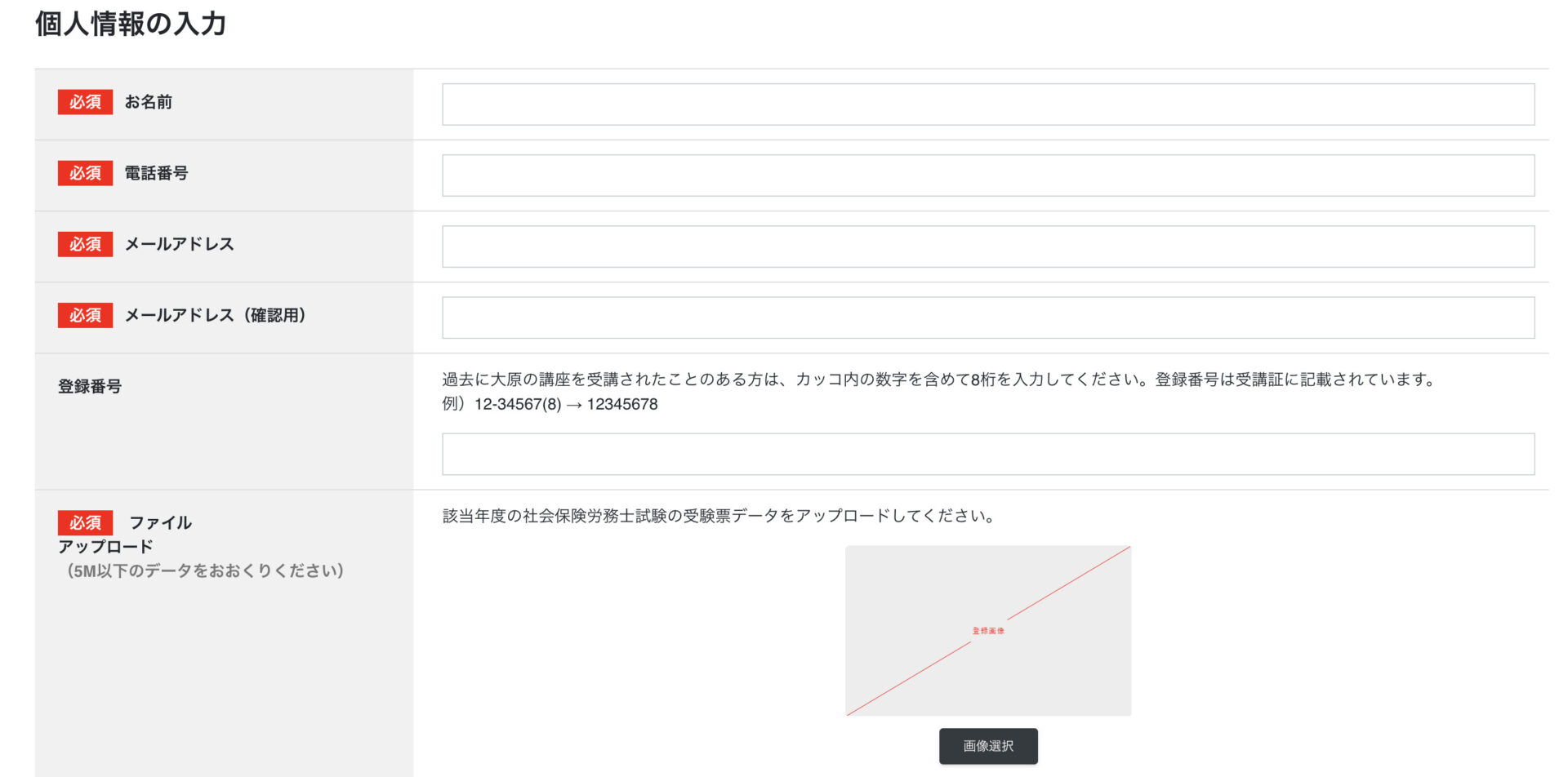Focus the 電話番号 text field
1568x777 pixels.
[x=988, y=175]
